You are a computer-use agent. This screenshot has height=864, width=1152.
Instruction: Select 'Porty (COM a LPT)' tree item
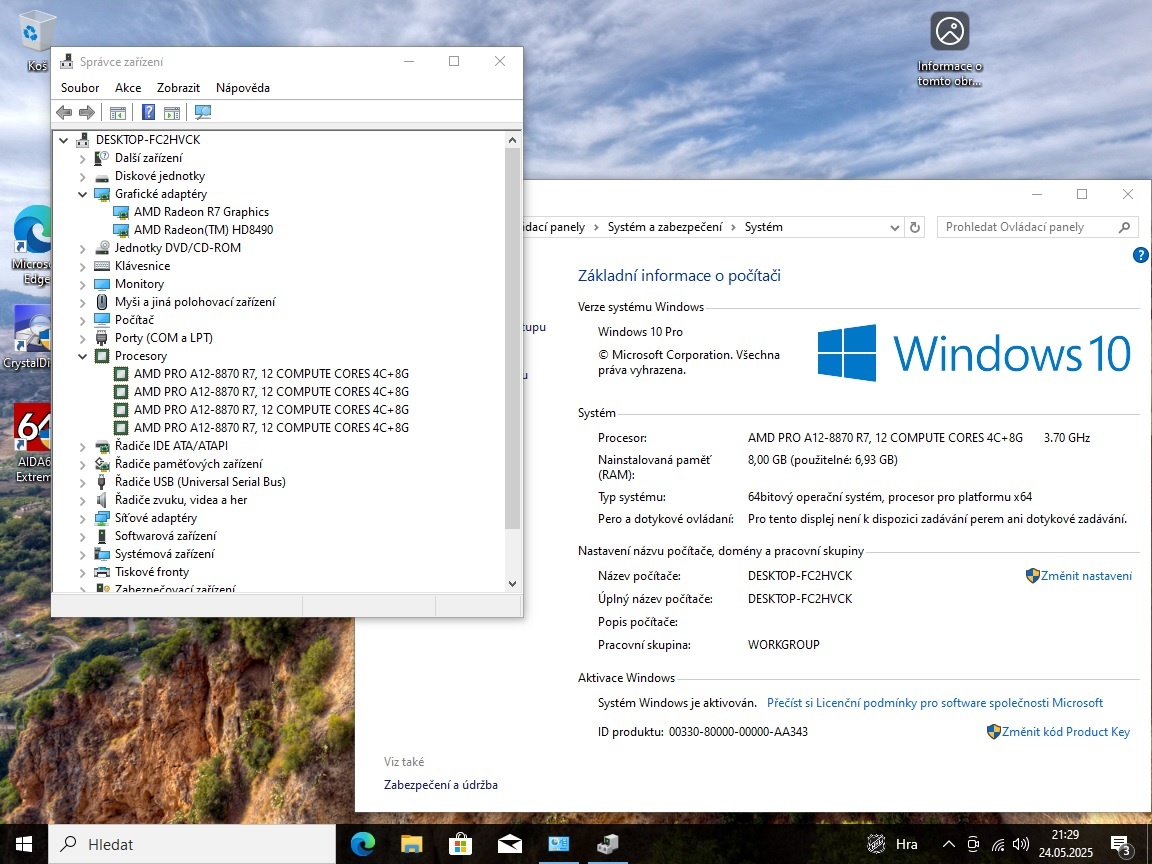pyautogui.click(x=164, y=338)
